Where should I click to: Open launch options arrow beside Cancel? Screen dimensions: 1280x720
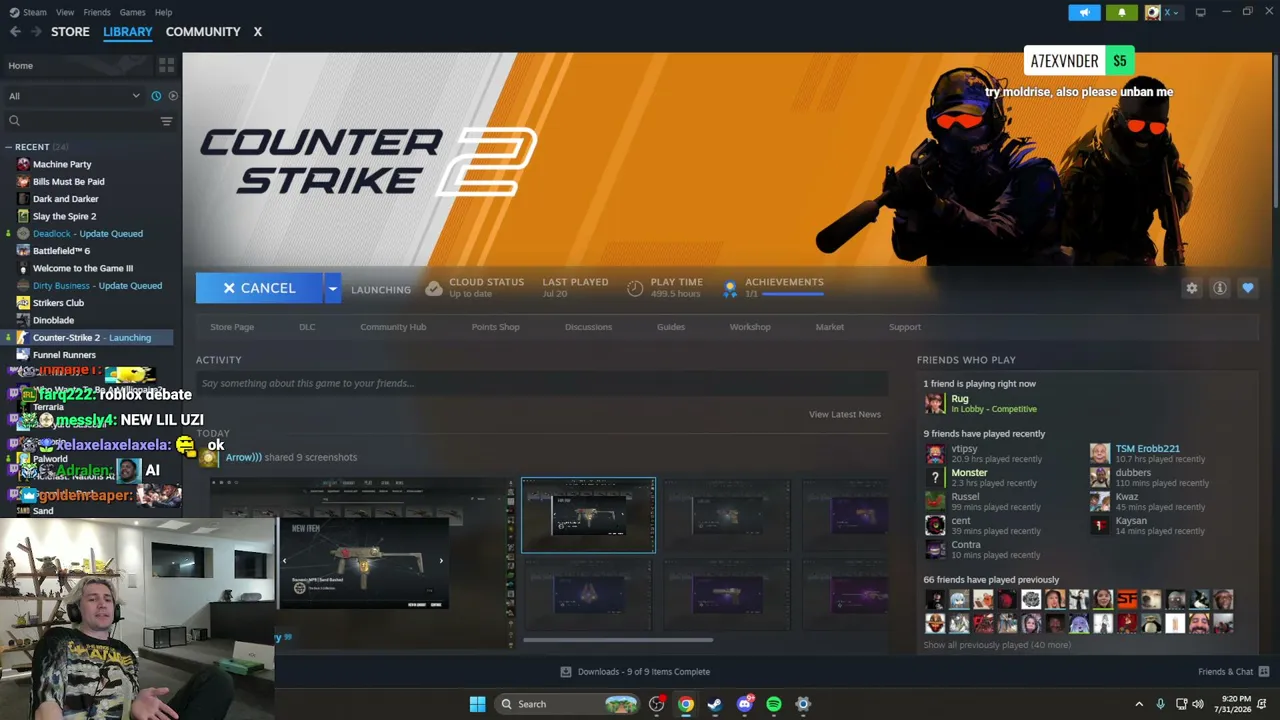332,288
